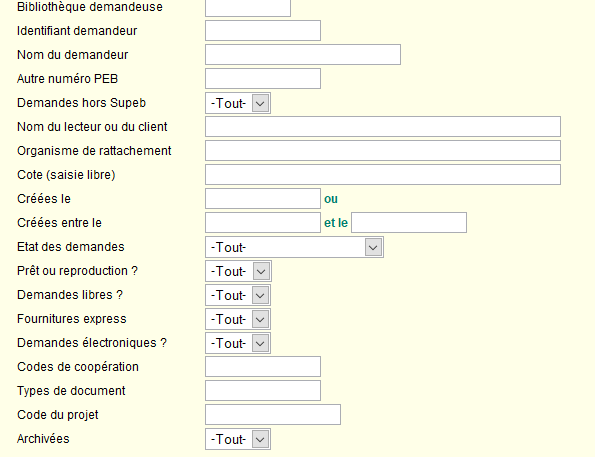Click the Nom du lecteur ou du client field

(383, 126)
